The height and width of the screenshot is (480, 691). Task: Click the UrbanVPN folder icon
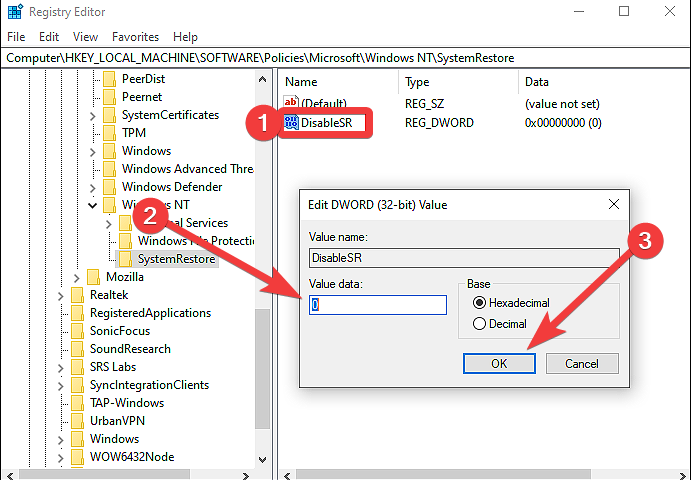[x=78, y=421]
